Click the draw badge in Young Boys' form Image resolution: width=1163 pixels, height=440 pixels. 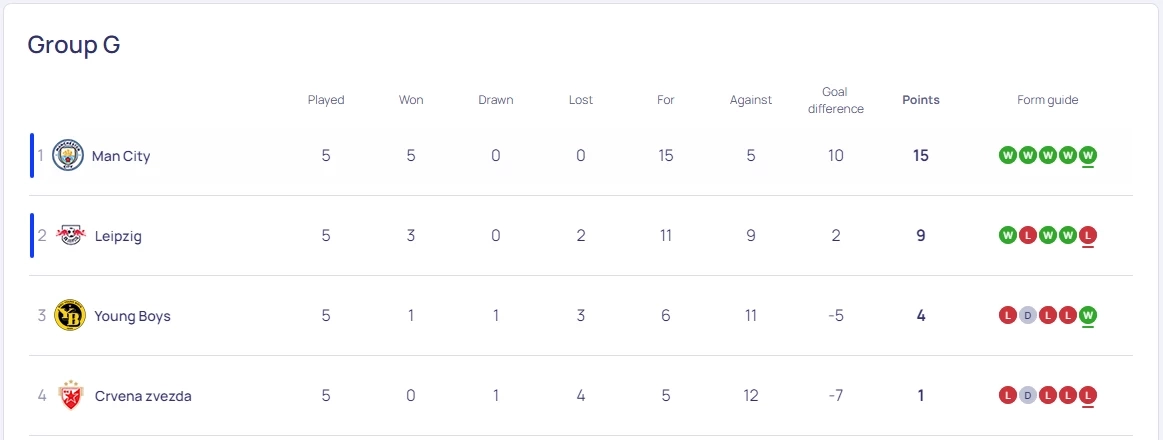(1028, 315)
